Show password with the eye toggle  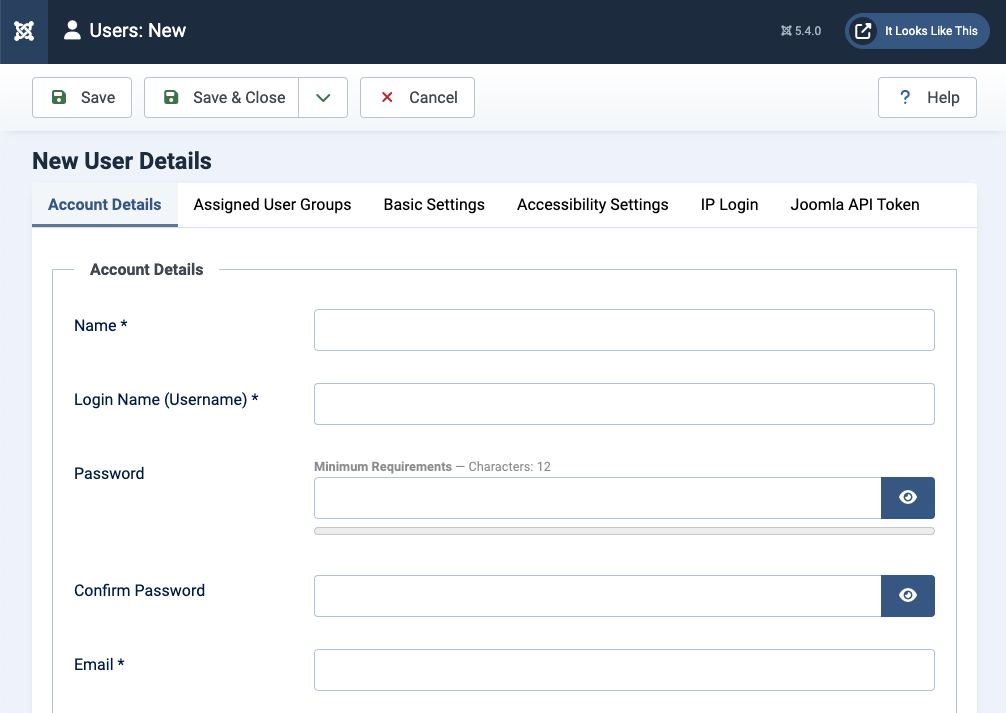tap(907, 497)
